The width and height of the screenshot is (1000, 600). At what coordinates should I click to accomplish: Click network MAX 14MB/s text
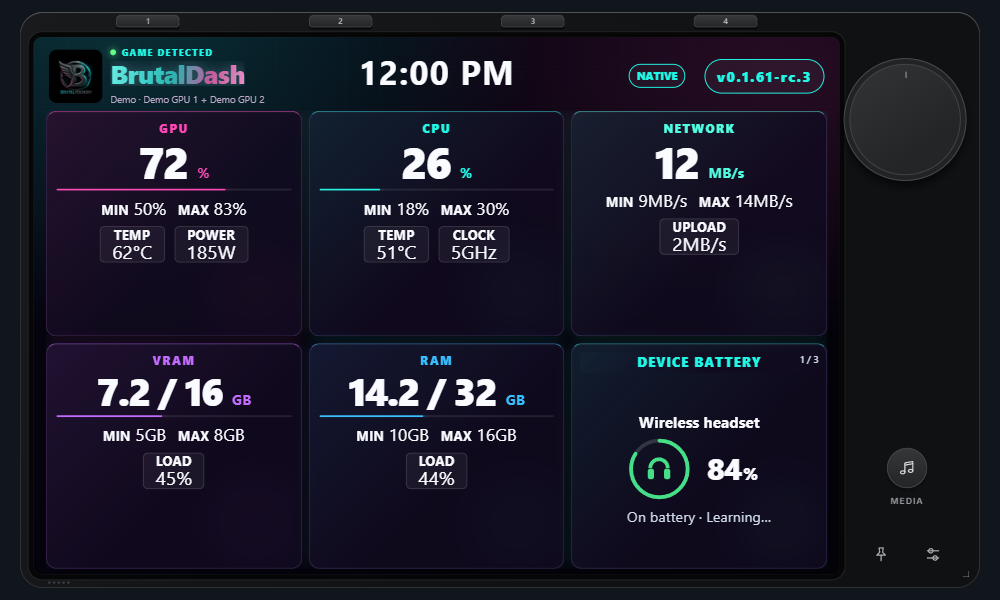(x=746, y=201)
